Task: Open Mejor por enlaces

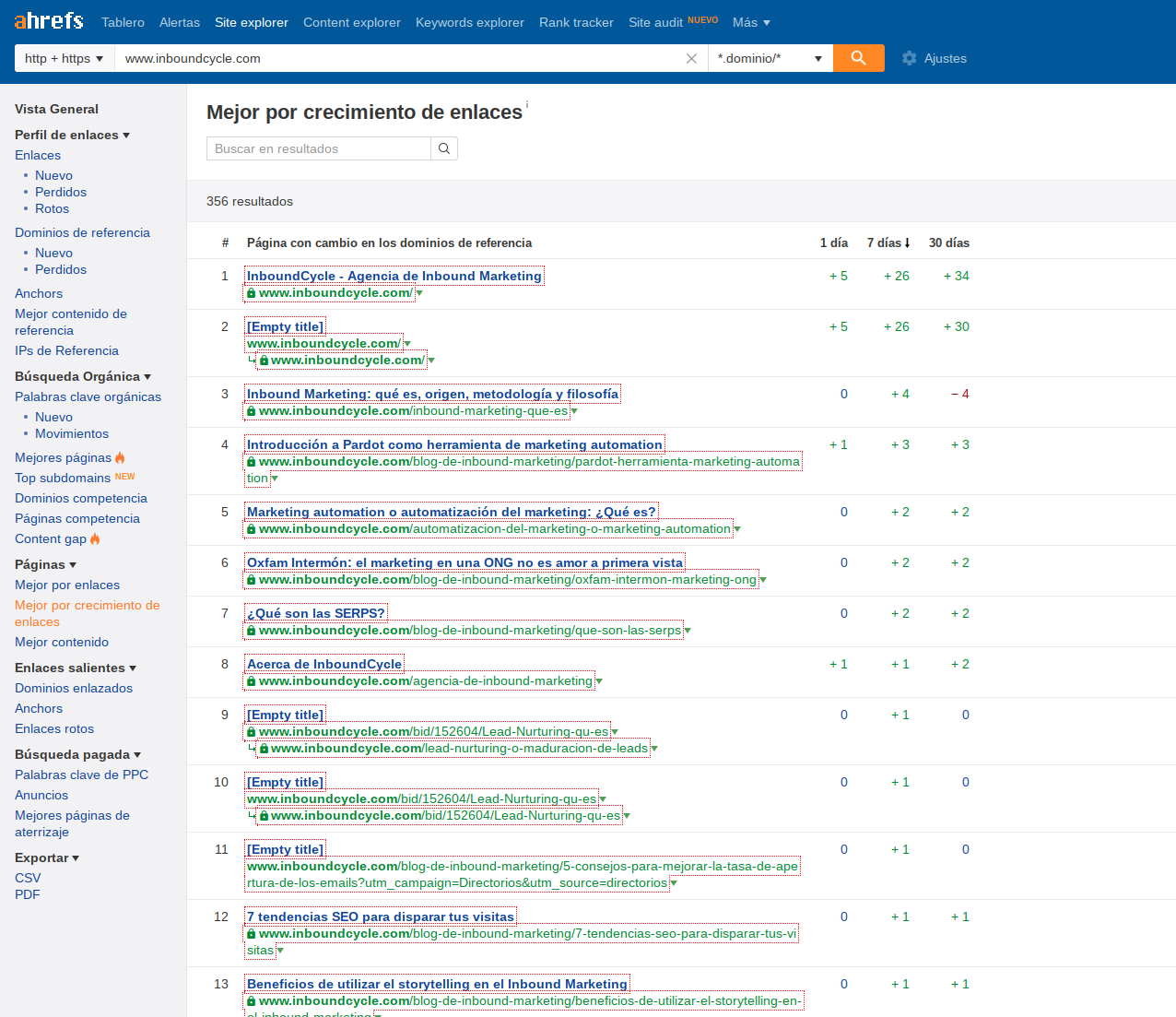Action: point(67,585)
